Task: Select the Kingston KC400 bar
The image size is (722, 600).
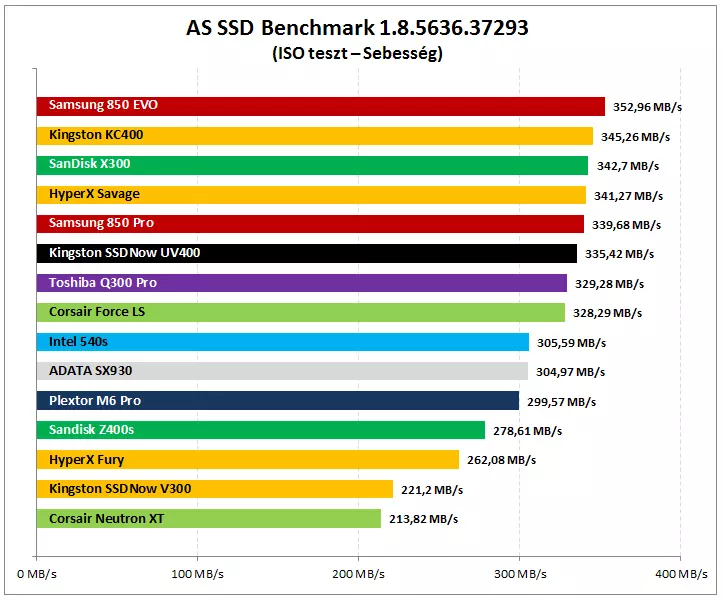Action: point(314,136)
